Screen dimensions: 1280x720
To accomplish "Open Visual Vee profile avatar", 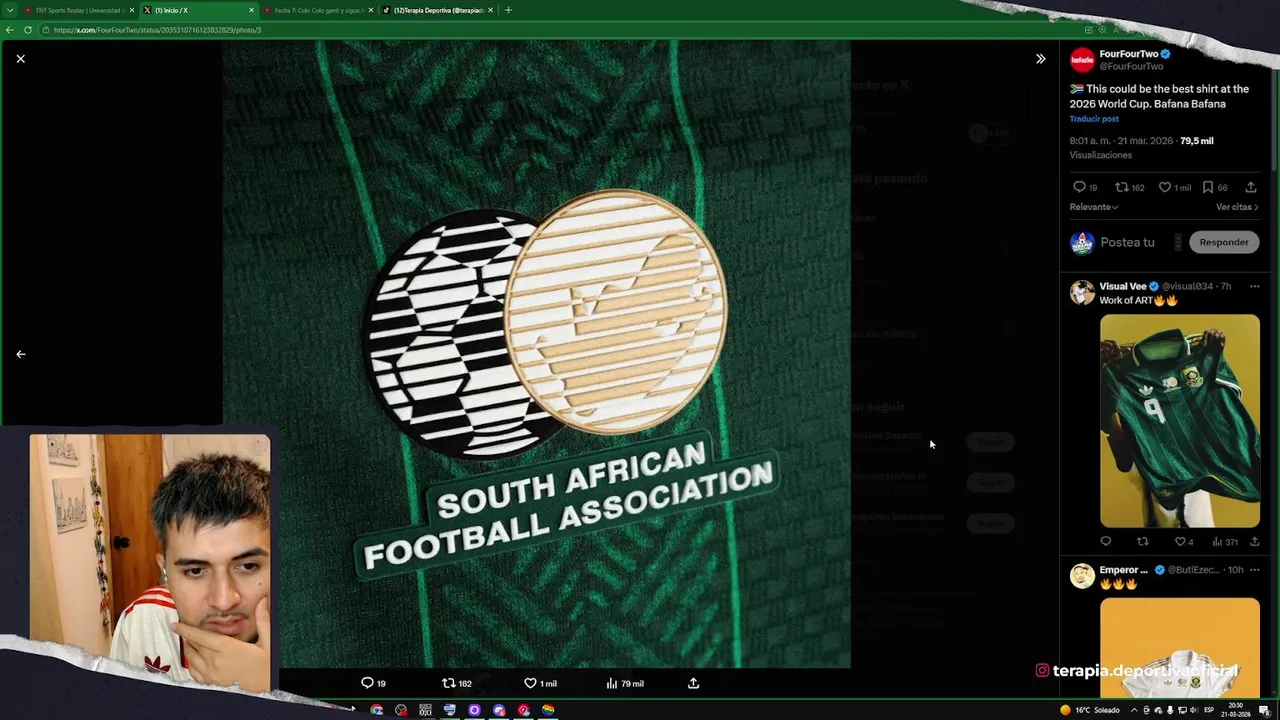I will [x=1082, y=292].
